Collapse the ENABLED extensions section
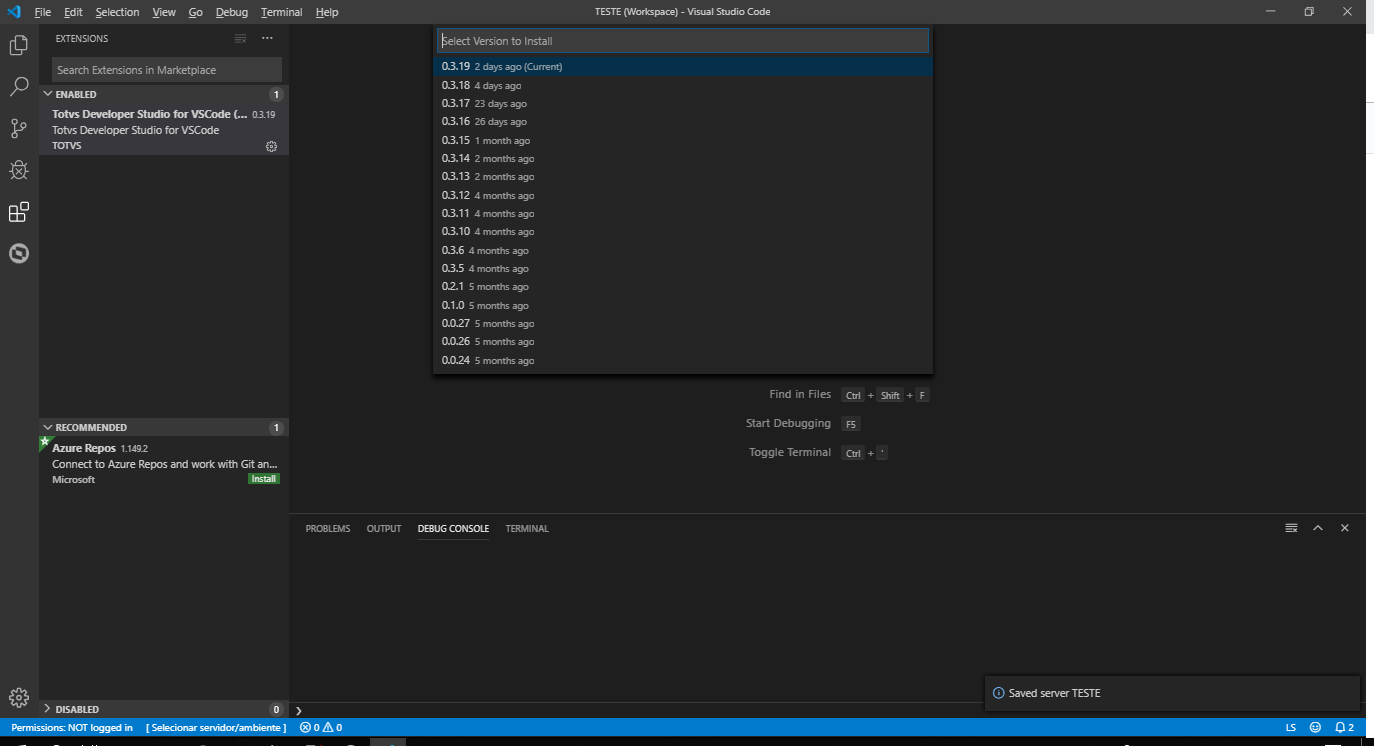Screen dimensions: 1374x746 pyautogui.click(x=164, y=94)
